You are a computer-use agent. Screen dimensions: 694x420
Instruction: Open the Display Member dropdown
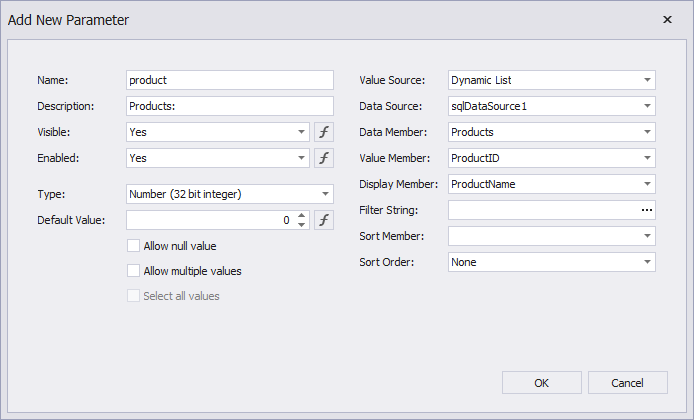coord(647,184)
